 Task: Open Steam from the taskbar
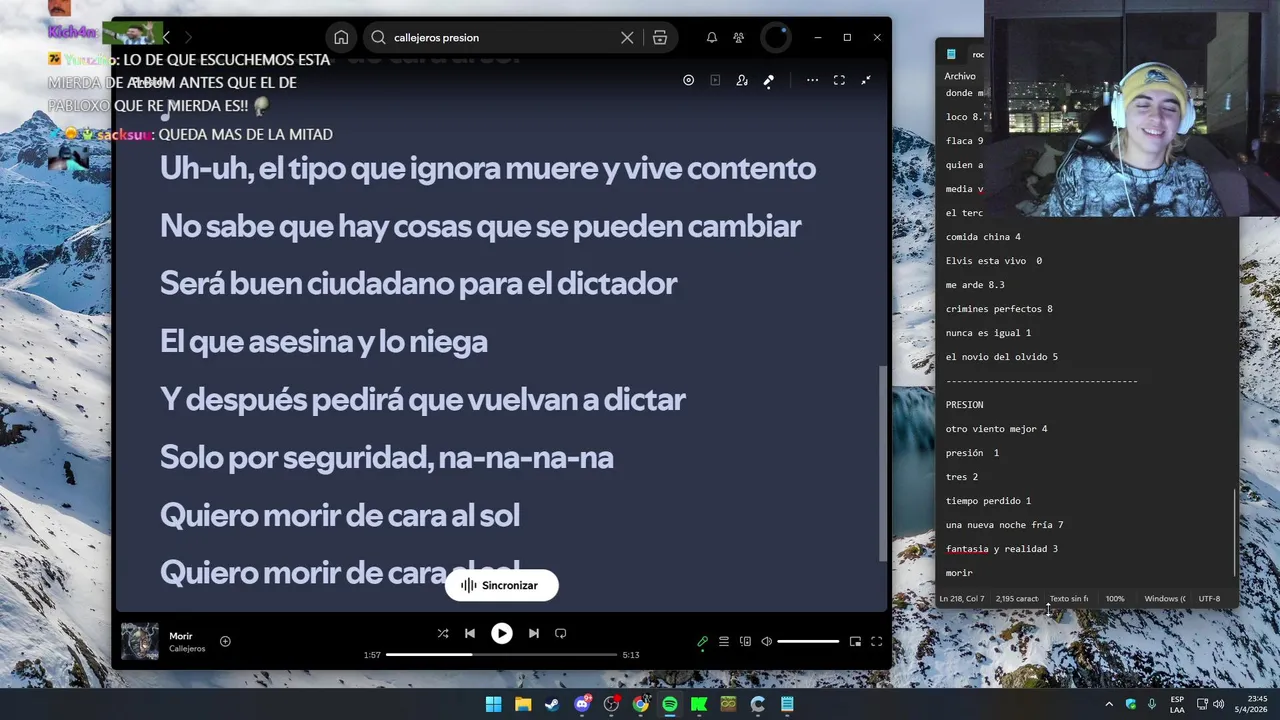[x=552, y=704]
